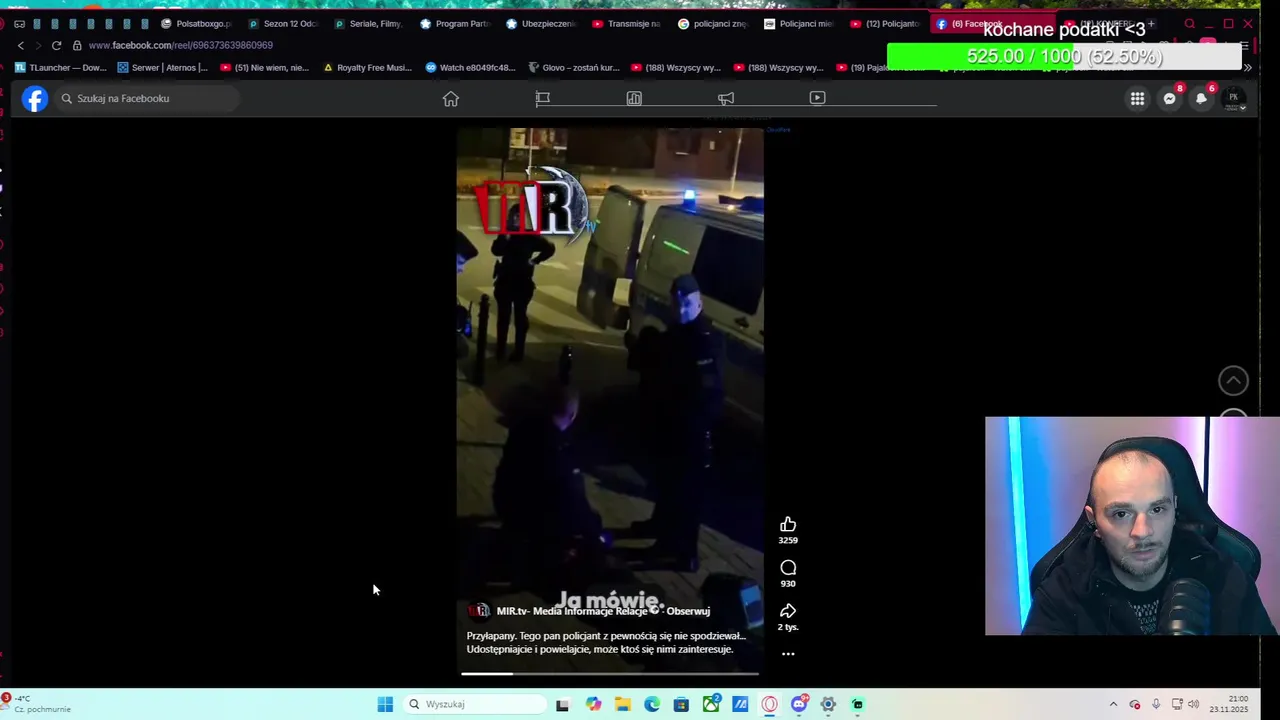The image size is (1280, 720).
Task: Open Messenger chats icon
Action: click(1169, 98)
